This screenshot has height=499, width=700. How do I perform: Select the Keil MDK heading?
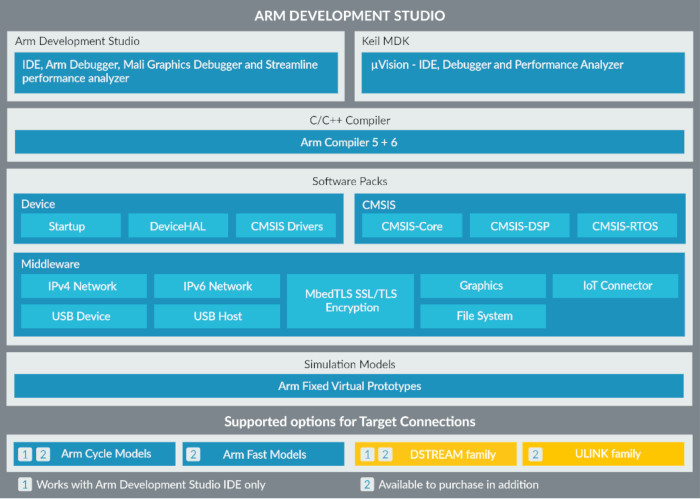tap(385, 41)
